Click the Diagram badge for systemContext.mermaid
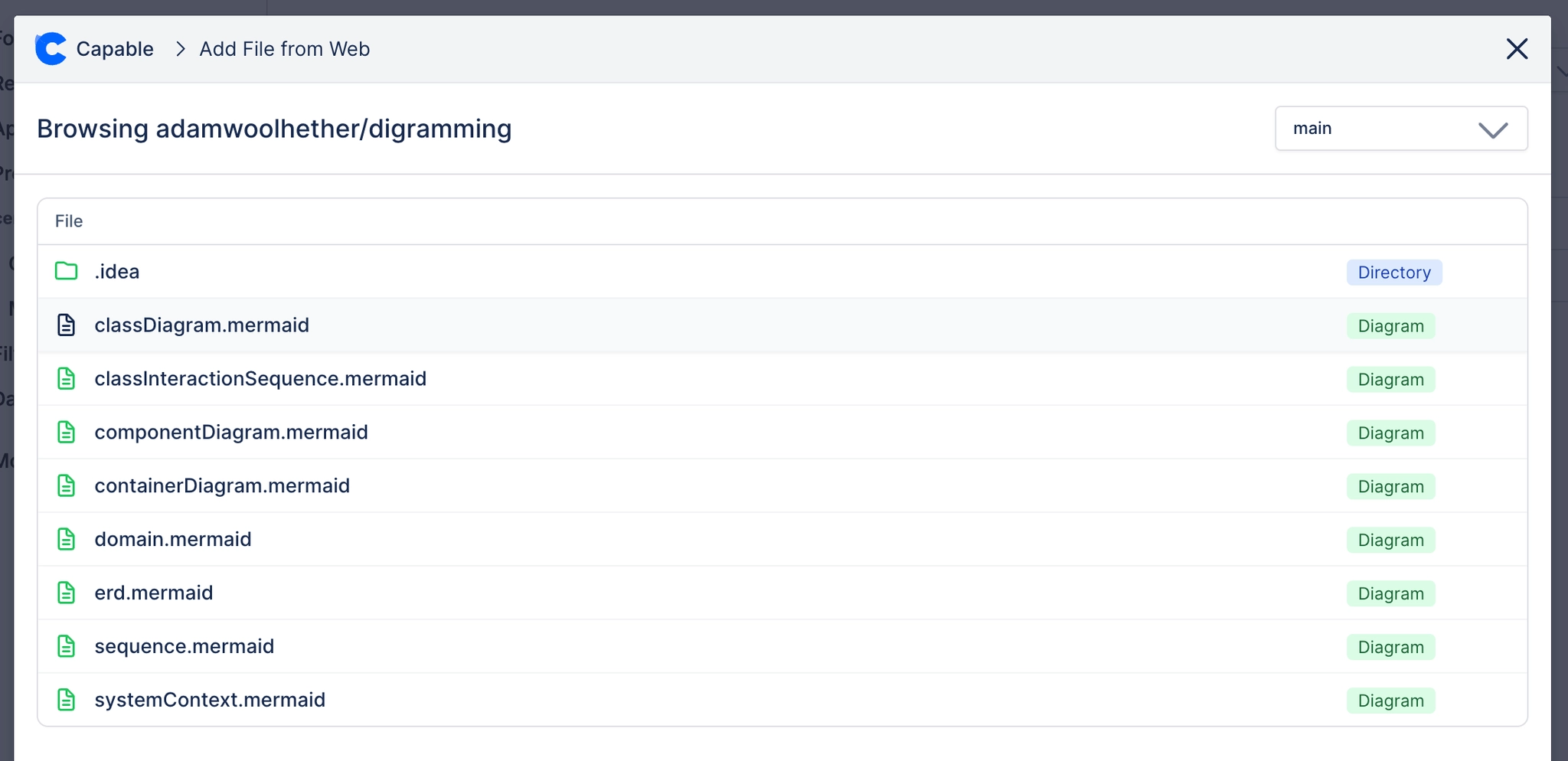Screen dimensions: 1568x761 1390,701
